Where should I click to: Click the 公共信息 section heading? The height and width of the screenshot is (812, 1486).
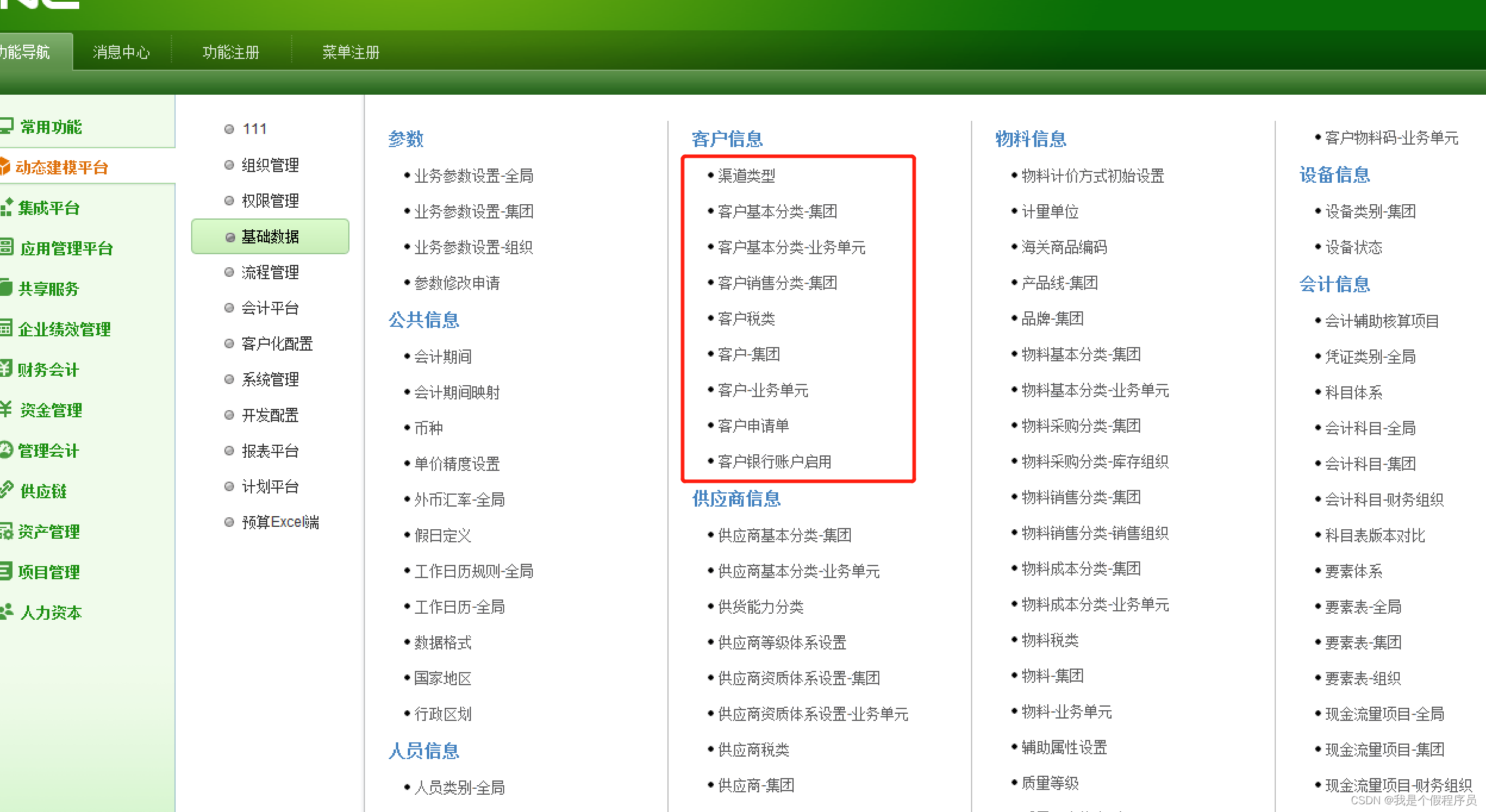point(424,320)
